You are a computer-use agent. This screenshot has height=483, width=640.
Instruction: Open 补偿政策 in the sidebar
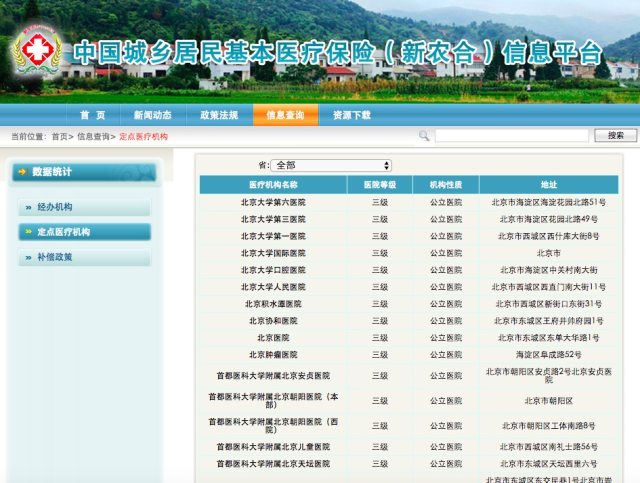(84, 257)
